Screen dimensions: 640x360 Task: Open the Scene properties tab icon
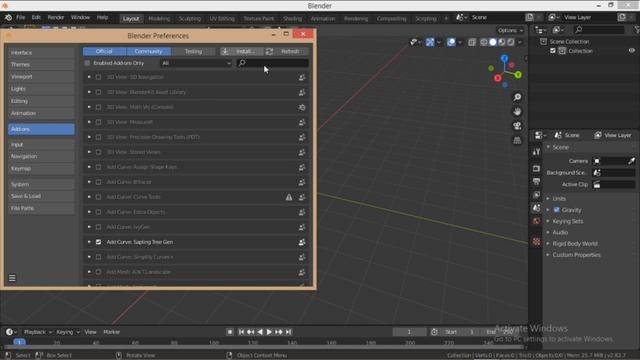tap(536, 208)
